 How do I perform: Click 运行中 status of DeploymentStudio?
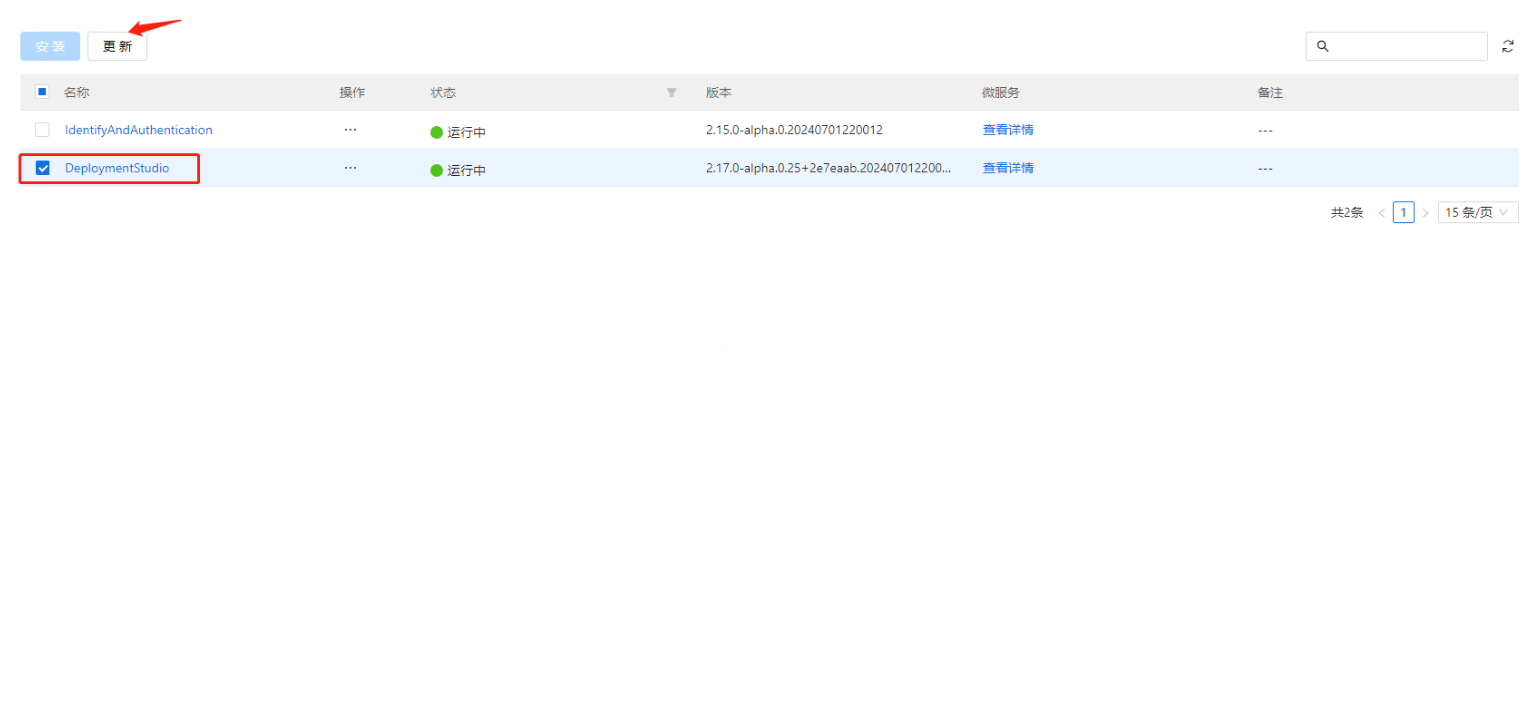pos(458,170)
